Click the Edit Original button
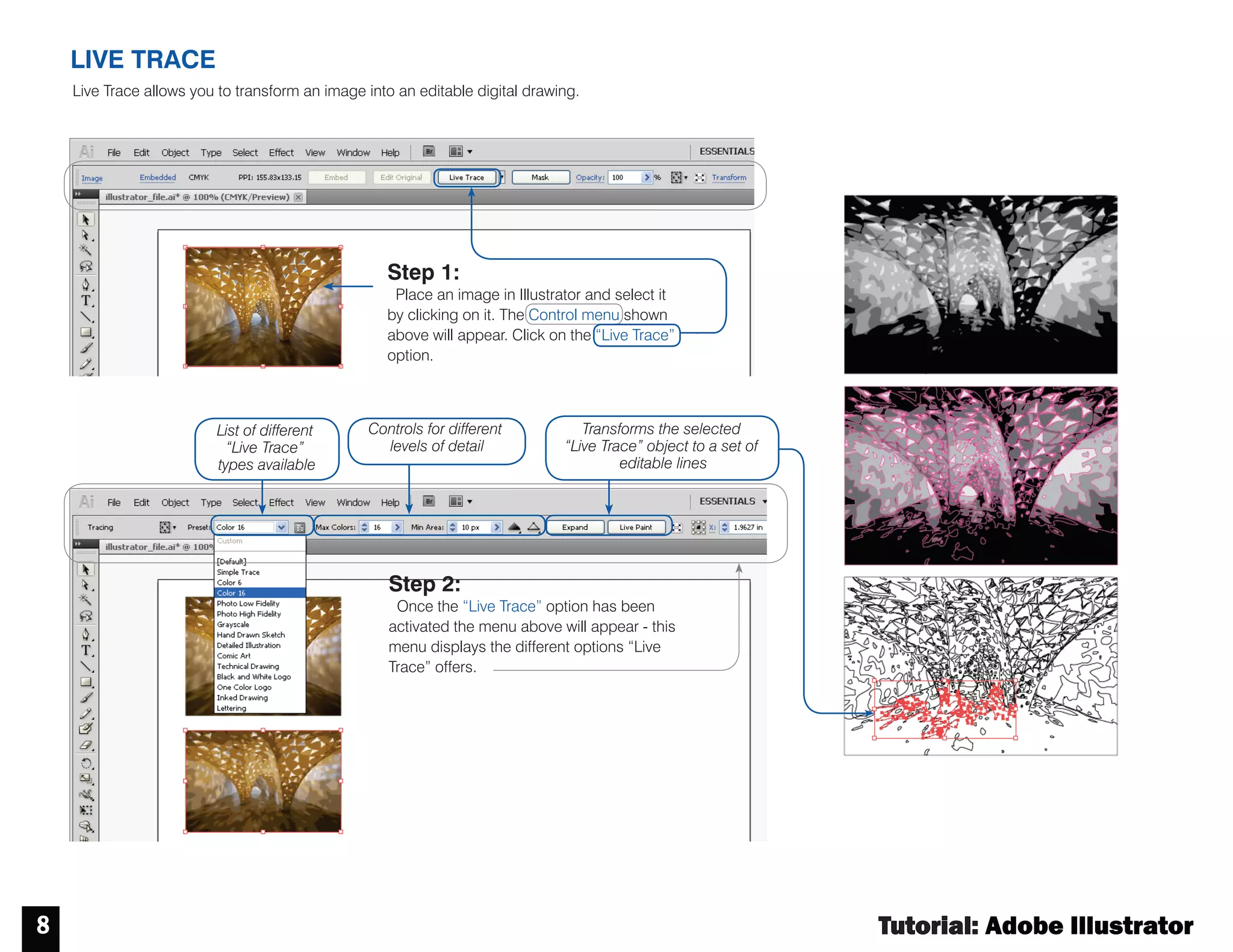This screenshot has width=1233, height=952. (x=402, y=178)
